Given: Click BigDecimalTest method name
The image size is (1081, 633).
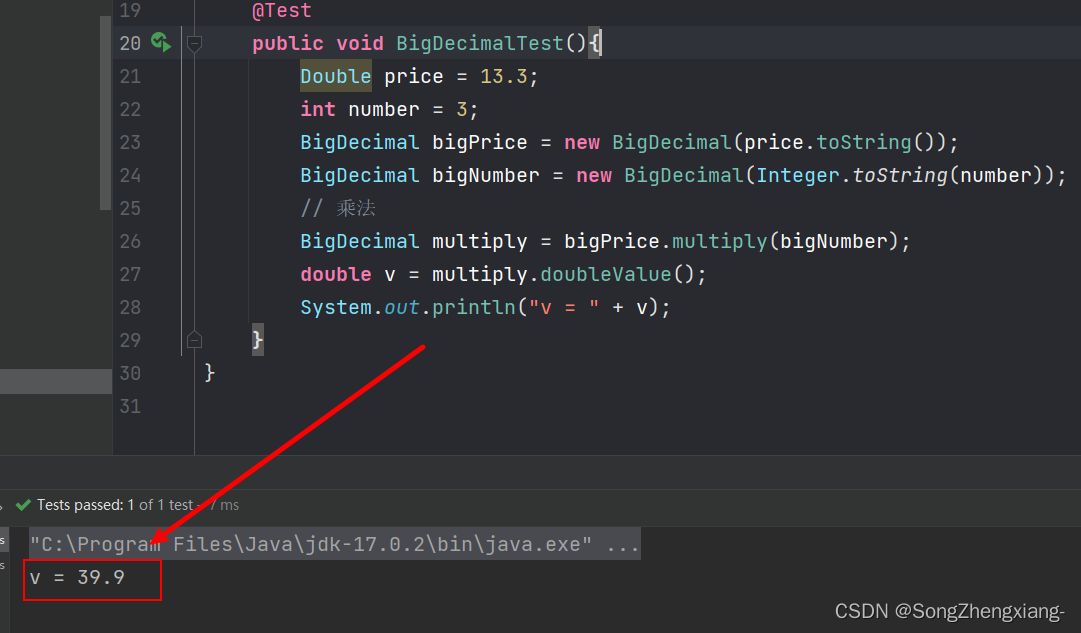Looking at the screenshot, I should click(479, 43).
